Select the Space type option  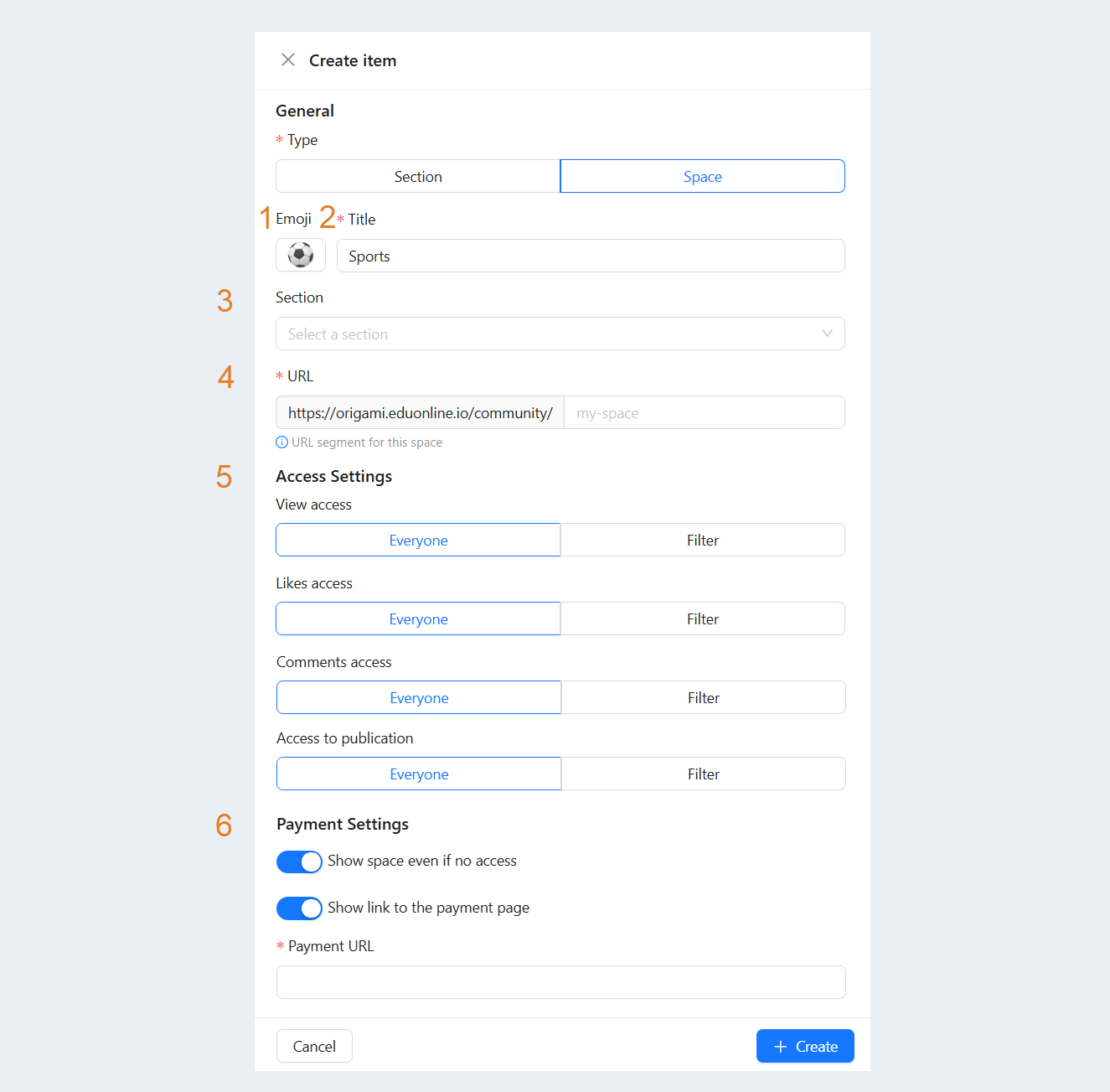[x=702, y=176]
